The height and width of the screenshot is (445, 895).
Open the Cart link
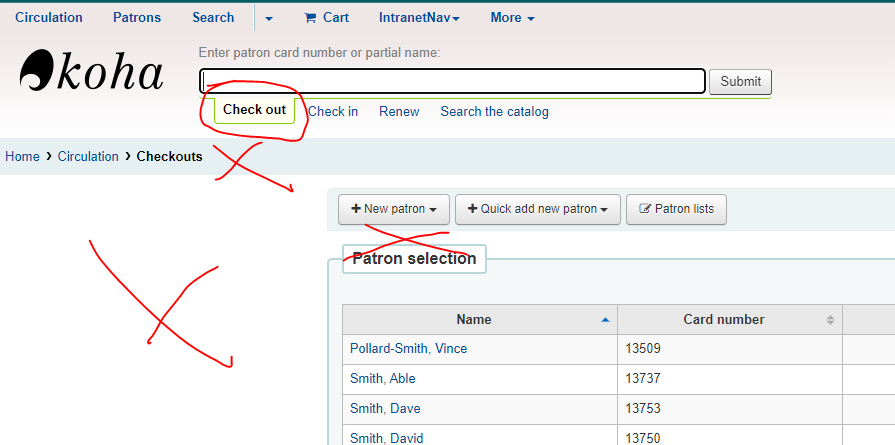(x=326, y=17)
